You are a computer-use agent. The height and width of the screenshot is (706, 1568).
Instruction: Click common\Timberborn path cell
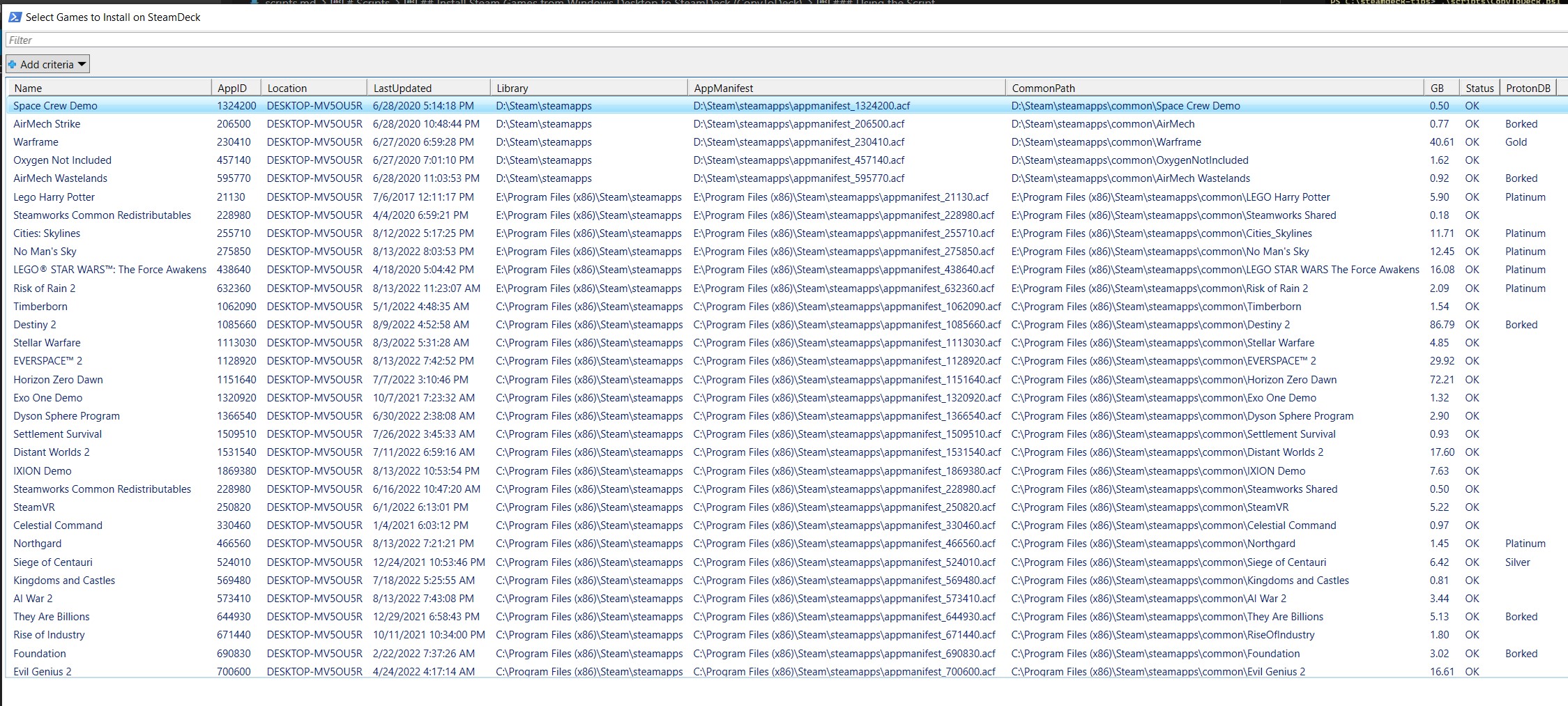(x=1156, y=307)
